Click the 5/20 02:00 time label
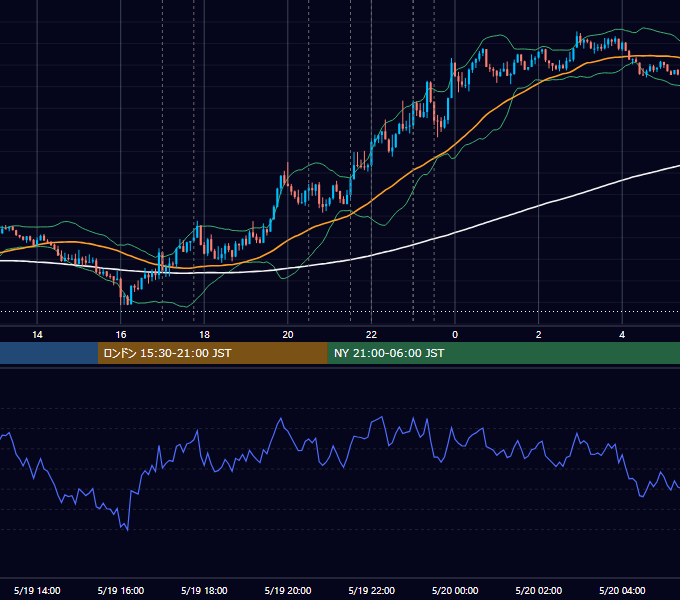This screenshot has width=680, height=600. pyautogui.click(x=539, y=590)
